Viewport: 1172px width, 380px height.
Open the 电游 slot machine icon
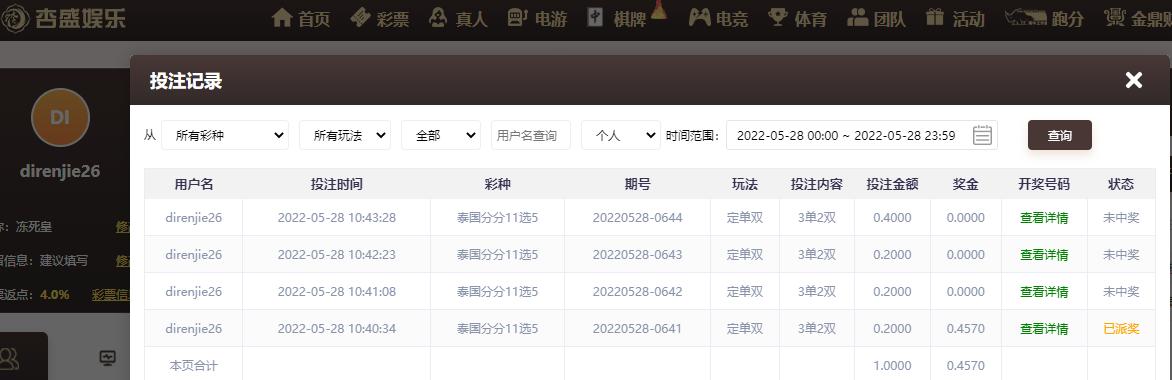[x=518, y=18]
